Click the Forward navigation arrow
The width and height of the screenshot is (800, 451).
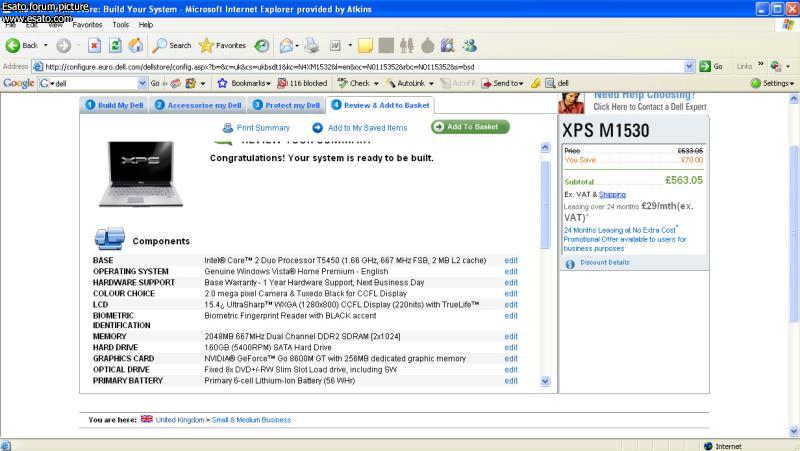tap(63, 45)
